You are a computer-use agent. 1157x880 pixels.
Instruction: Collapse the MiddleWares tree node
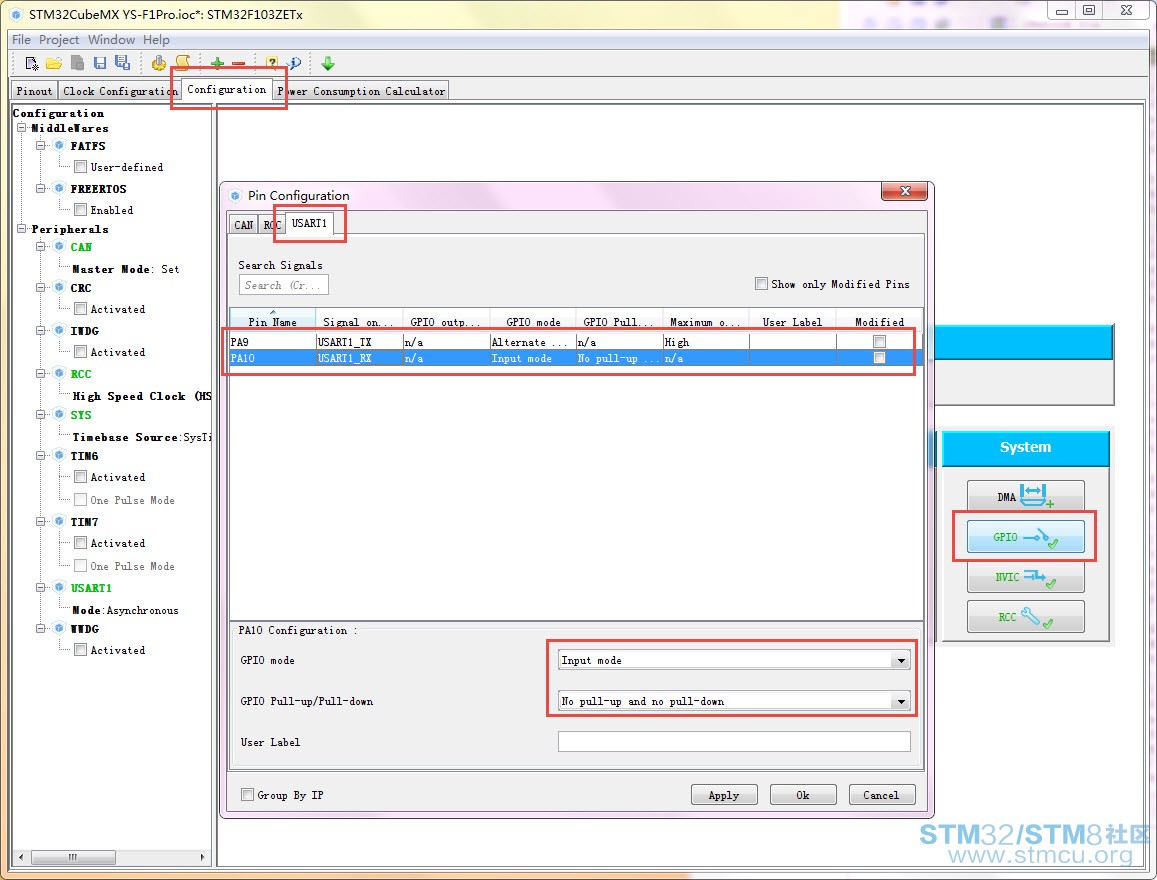21,128
